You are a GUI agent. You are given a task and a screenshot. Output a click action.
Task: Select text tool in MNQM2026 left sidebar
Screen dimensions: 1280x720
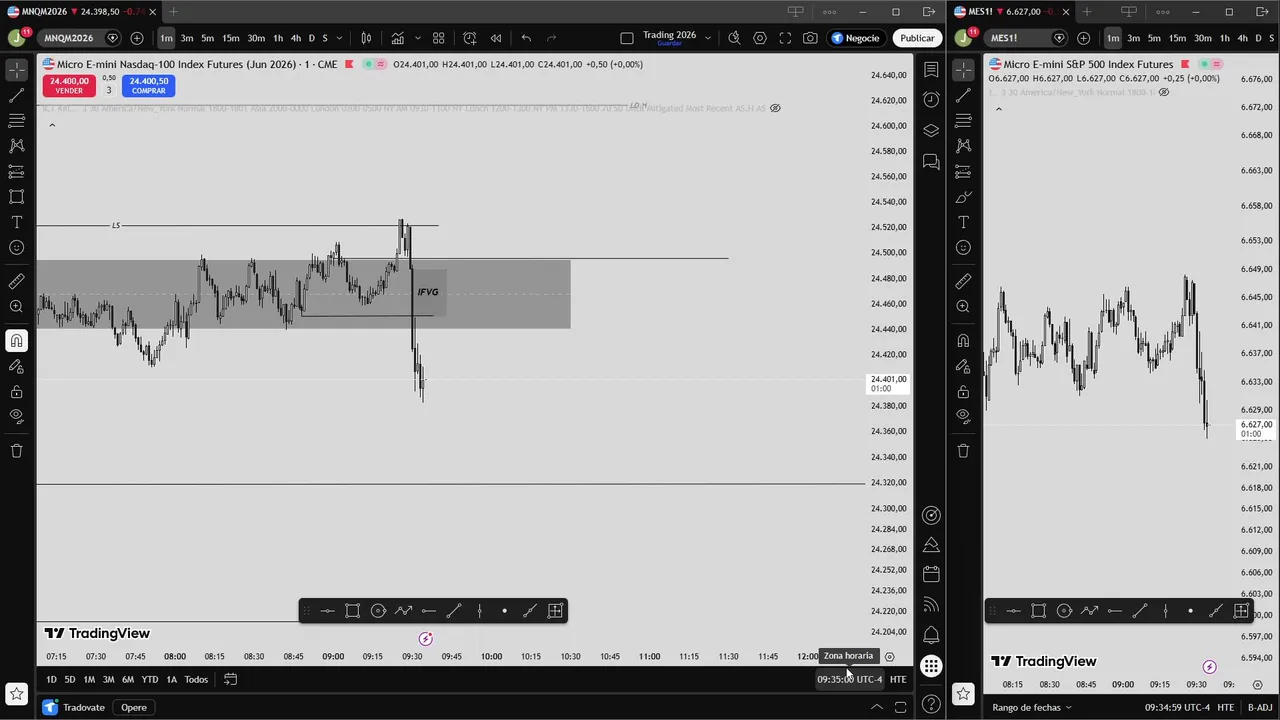point(16,222)
